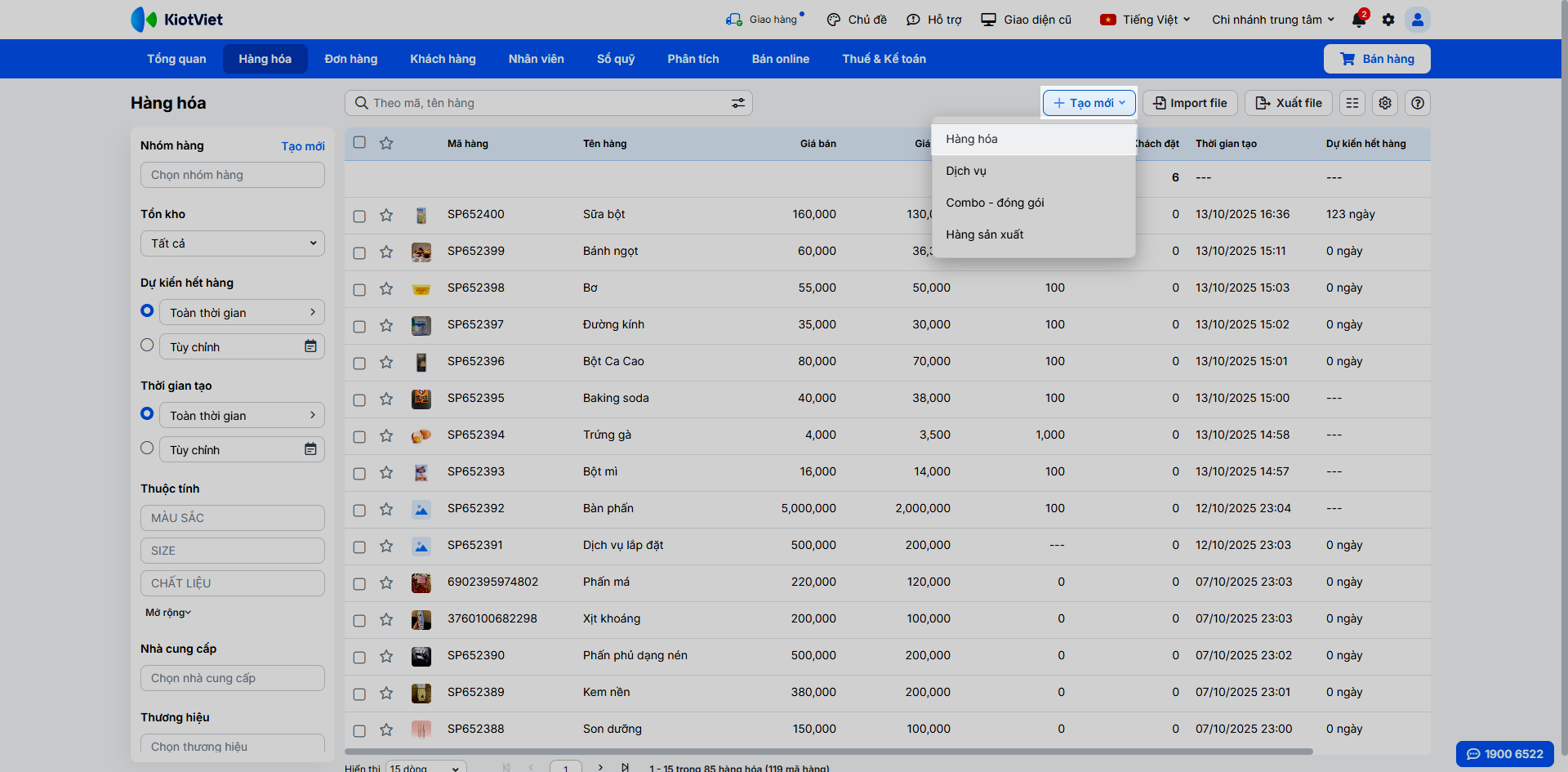The height and width of the screenshot is (772, 1568).
Task: Click the user account avatar icon
Action: click(1418, 20)
